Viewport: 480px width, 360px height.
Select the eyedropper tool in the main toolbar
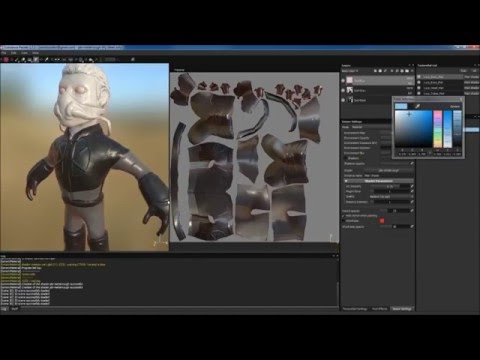pos(46,60)
